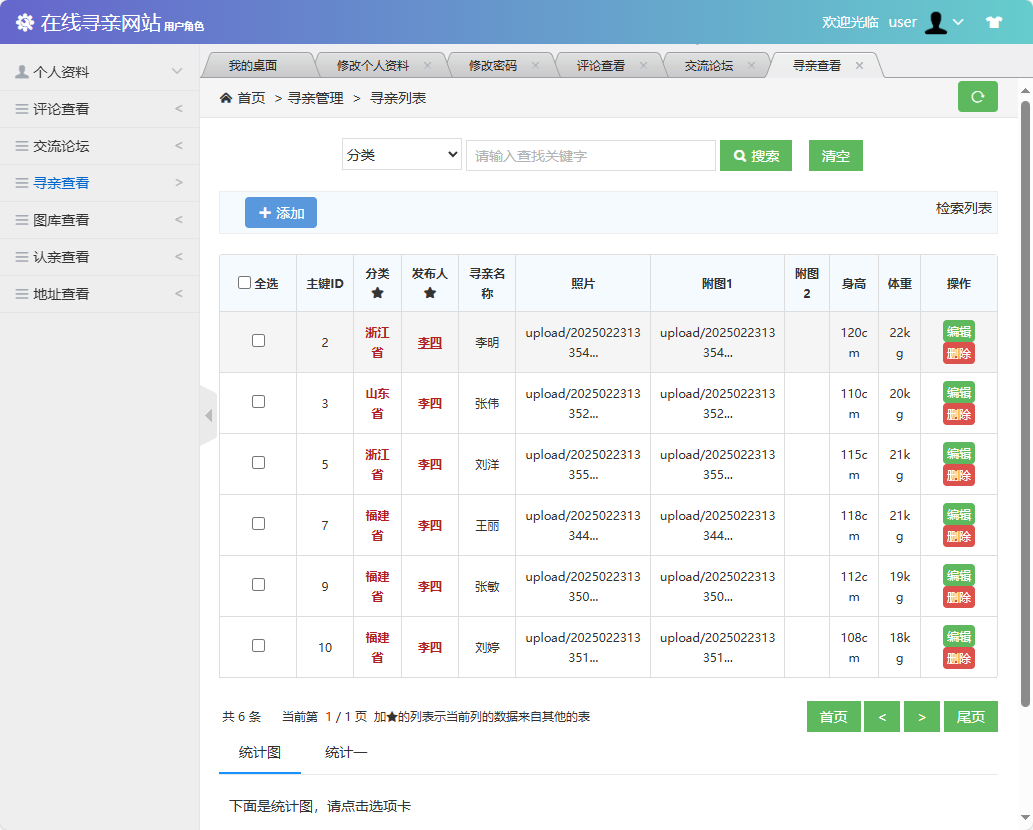Click the green refresh icon button

click(x=978, y=98)
